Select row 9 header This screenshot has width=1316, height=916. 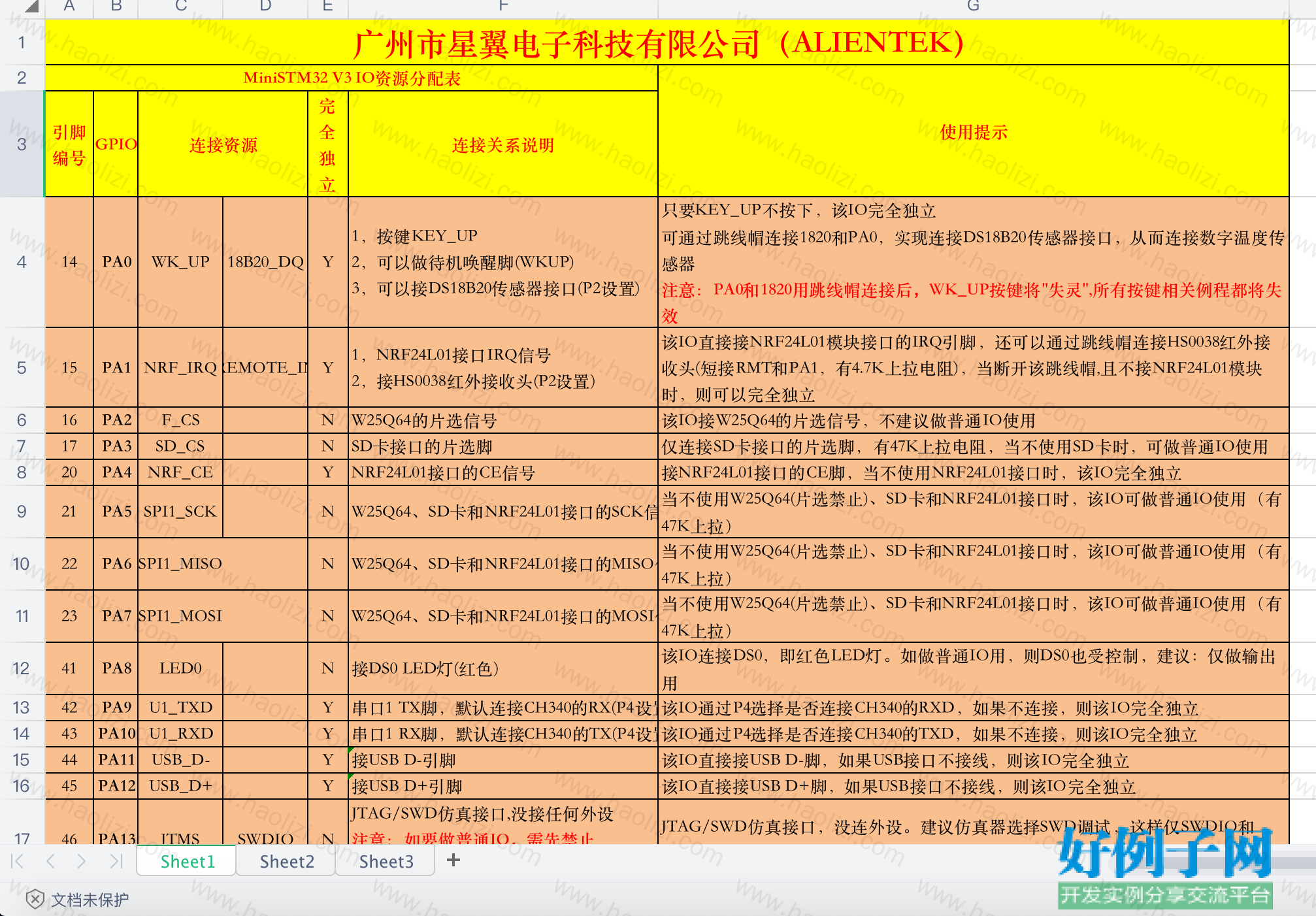click(x=22, y=512)
